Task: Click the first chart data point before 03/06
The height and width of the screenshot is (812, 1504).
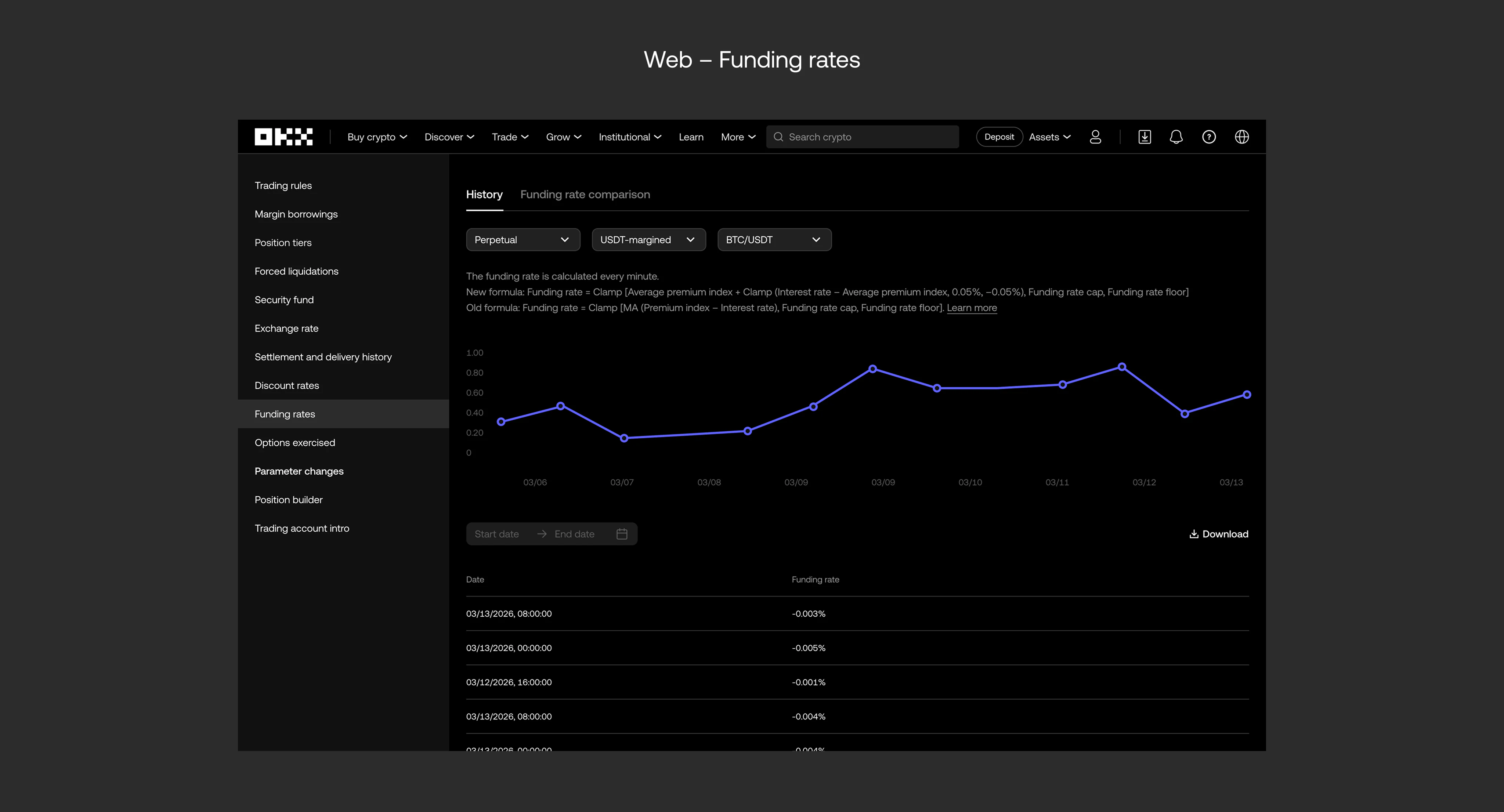Action: 501,421
